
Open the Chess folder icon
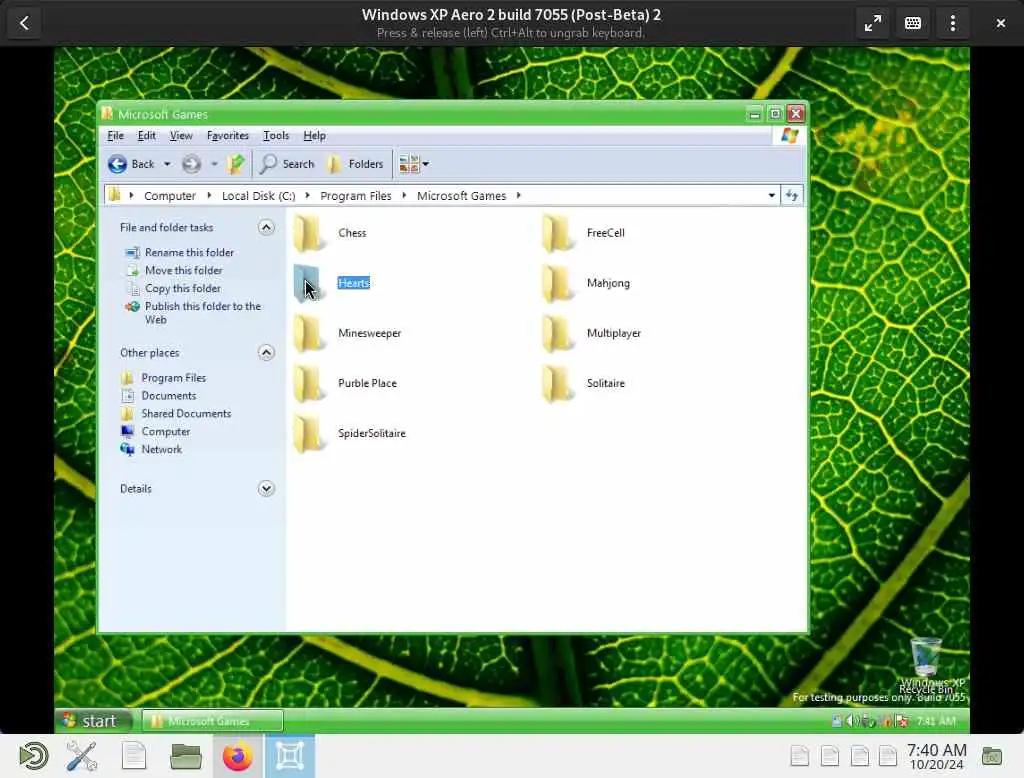[308, 233]
